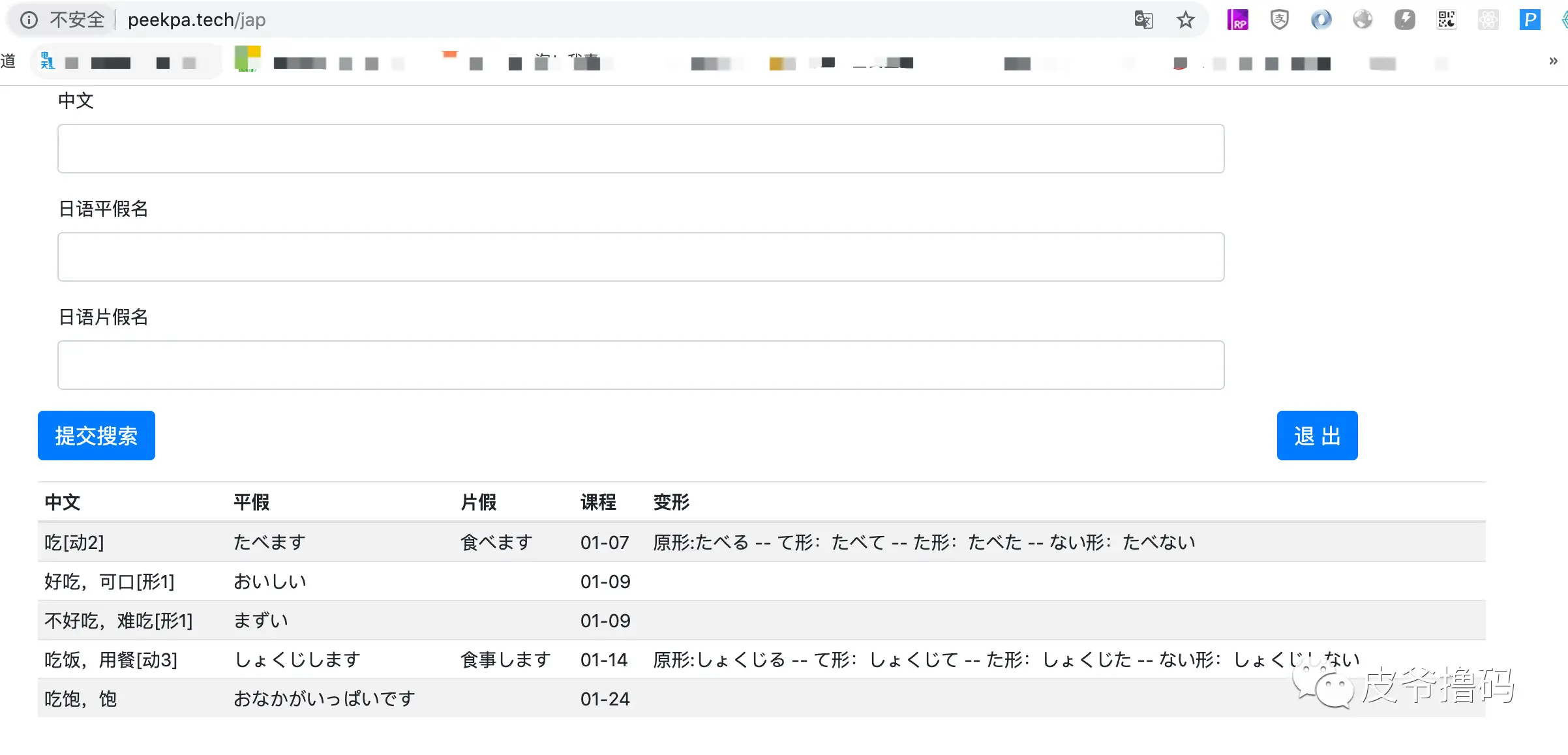The image size is (1568, 755).
Task: Click the React developer tools extension icon
Action: (x=1488, y=20)
